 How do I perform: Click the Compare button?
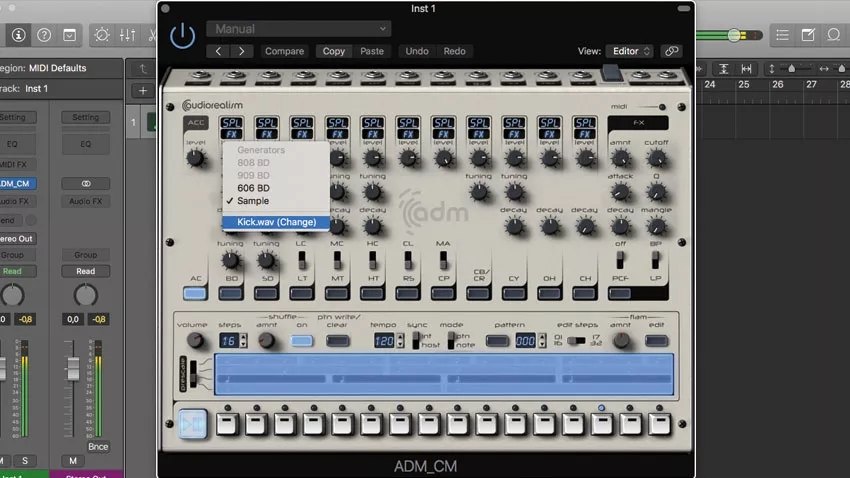284,51
